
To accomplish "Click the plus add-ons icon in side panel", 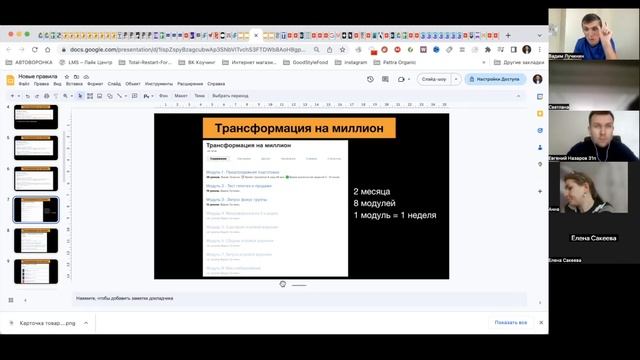I will [540, 191].
